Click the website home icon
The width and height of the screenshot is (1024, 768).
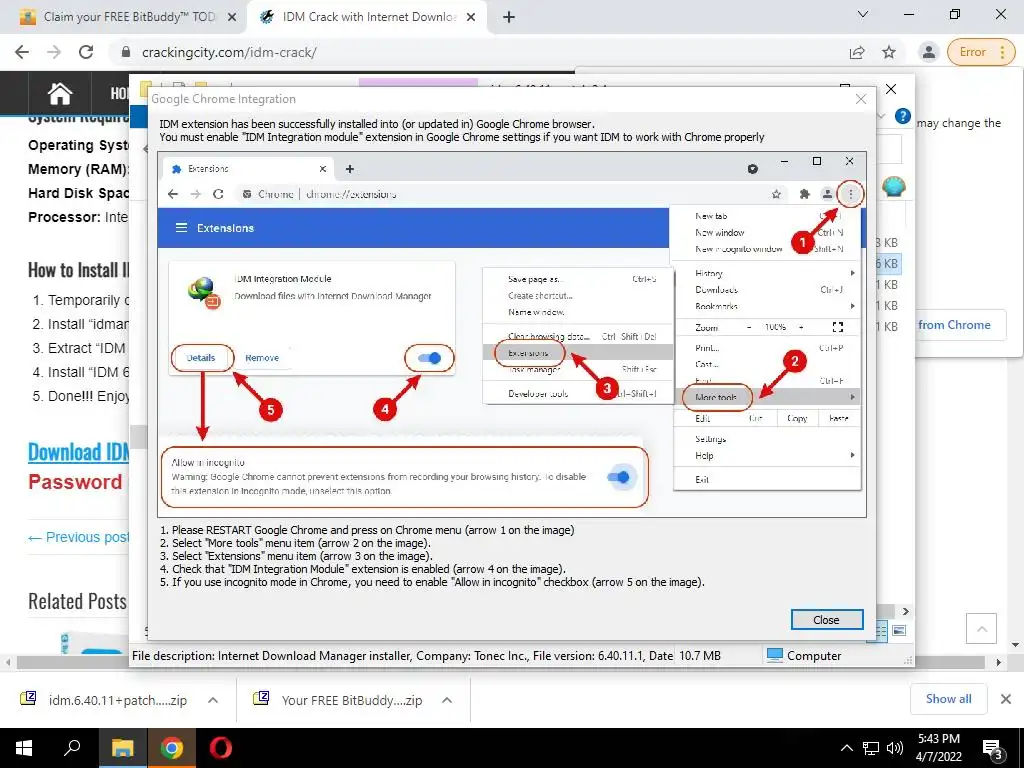click(x=59, y=93)
